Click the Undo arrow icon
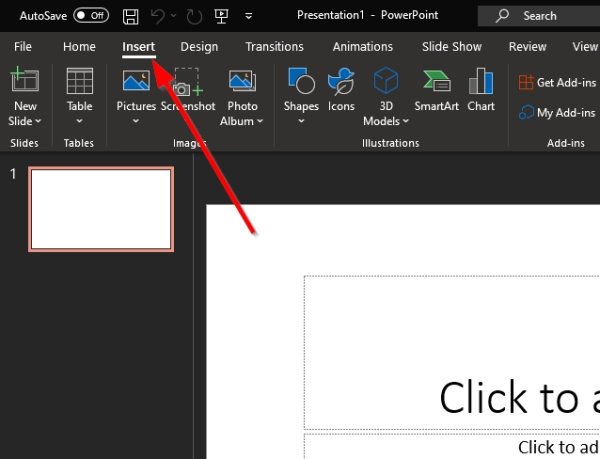The width and height of the screenshot is (600, 459). tap(158, 16)
